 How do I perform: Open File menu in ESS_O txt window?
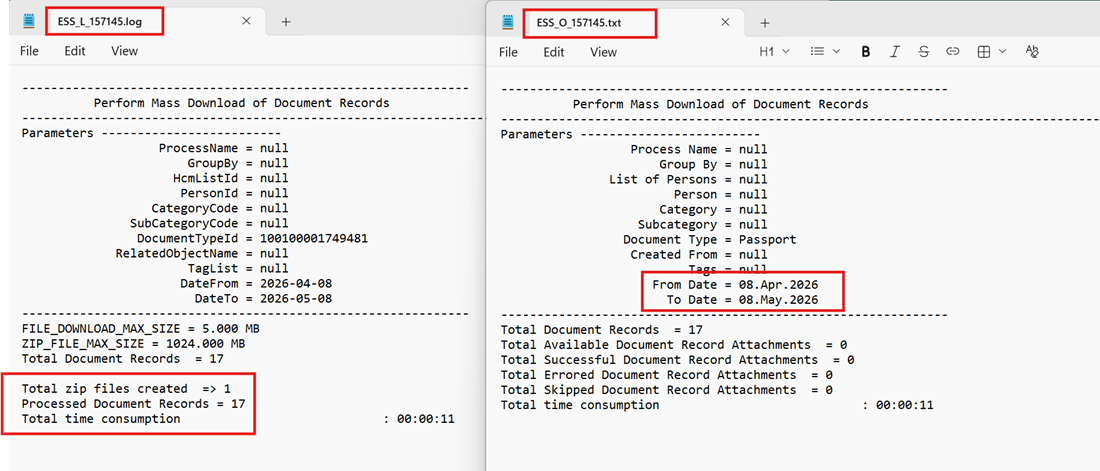tap(509, 52)
